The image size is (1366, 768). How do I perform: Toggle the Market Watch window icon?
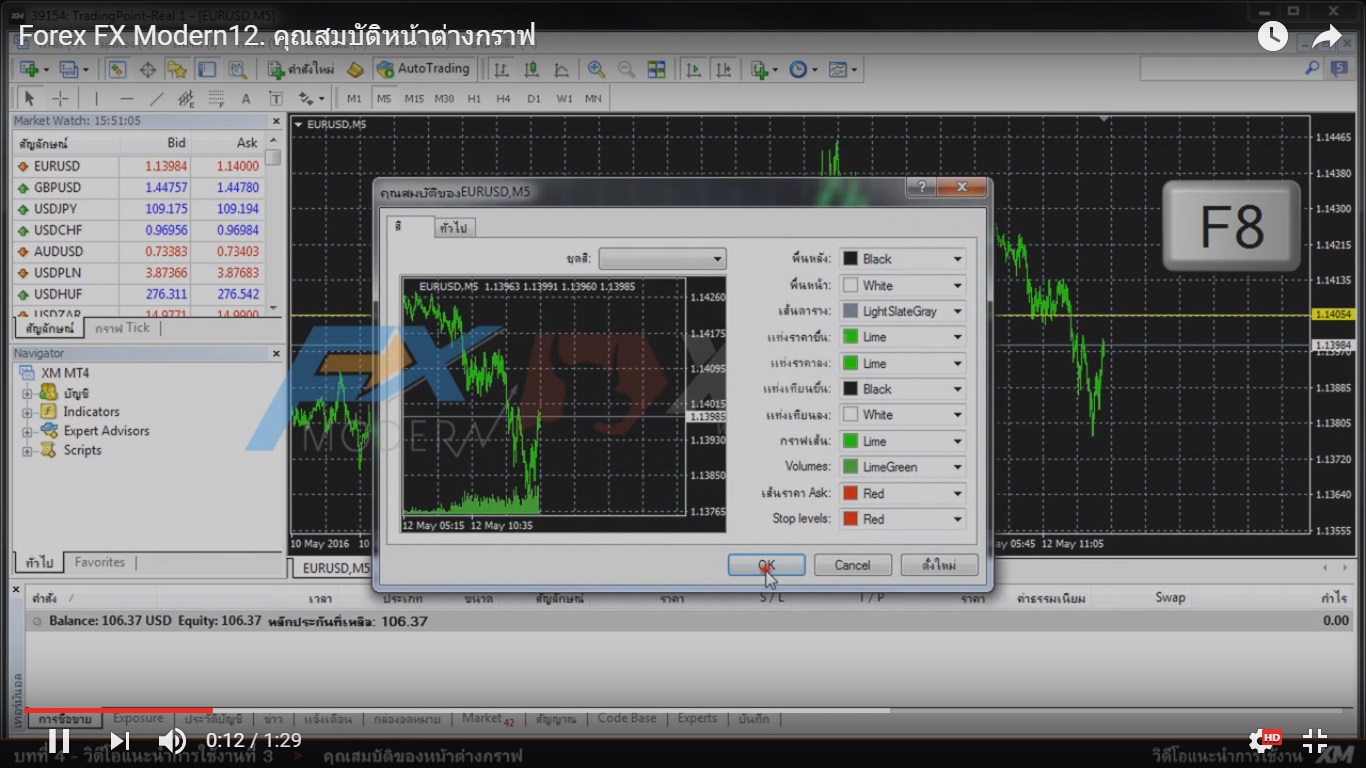117,69
